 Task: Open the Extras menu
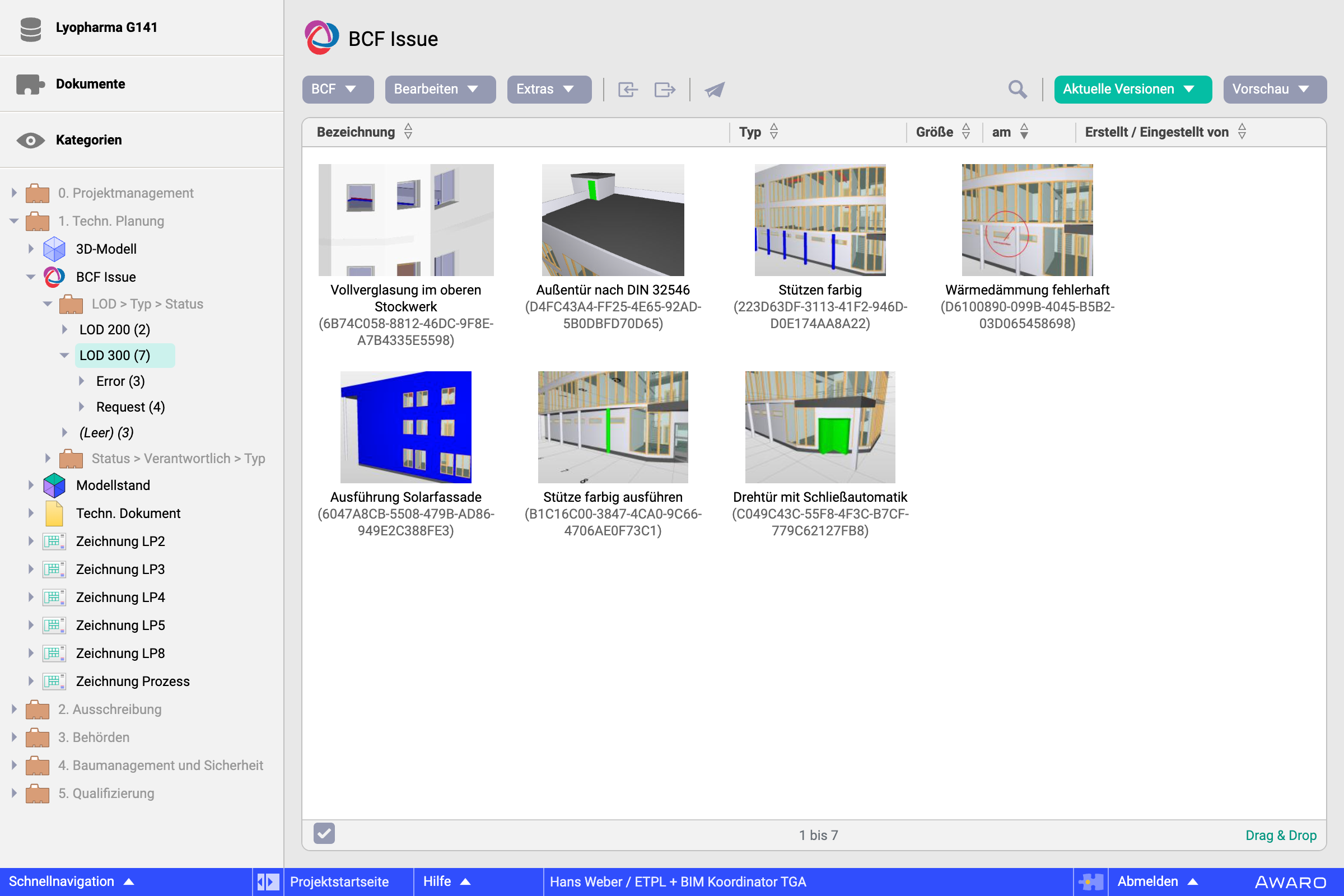coord(549,90)
